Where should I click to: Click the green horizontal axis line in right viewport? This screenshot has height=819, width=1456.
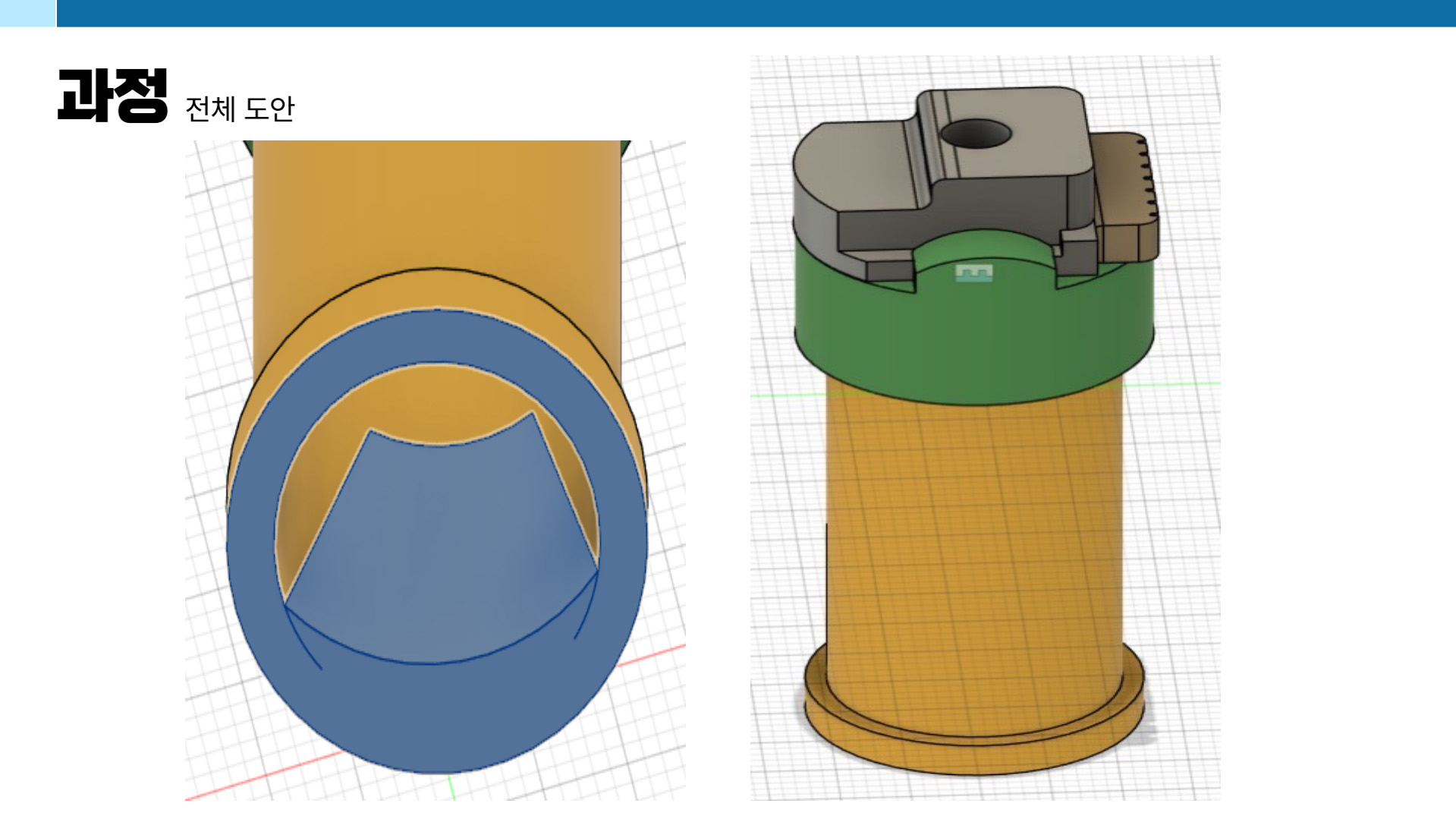pyautogui.click(x=781, y=395)
